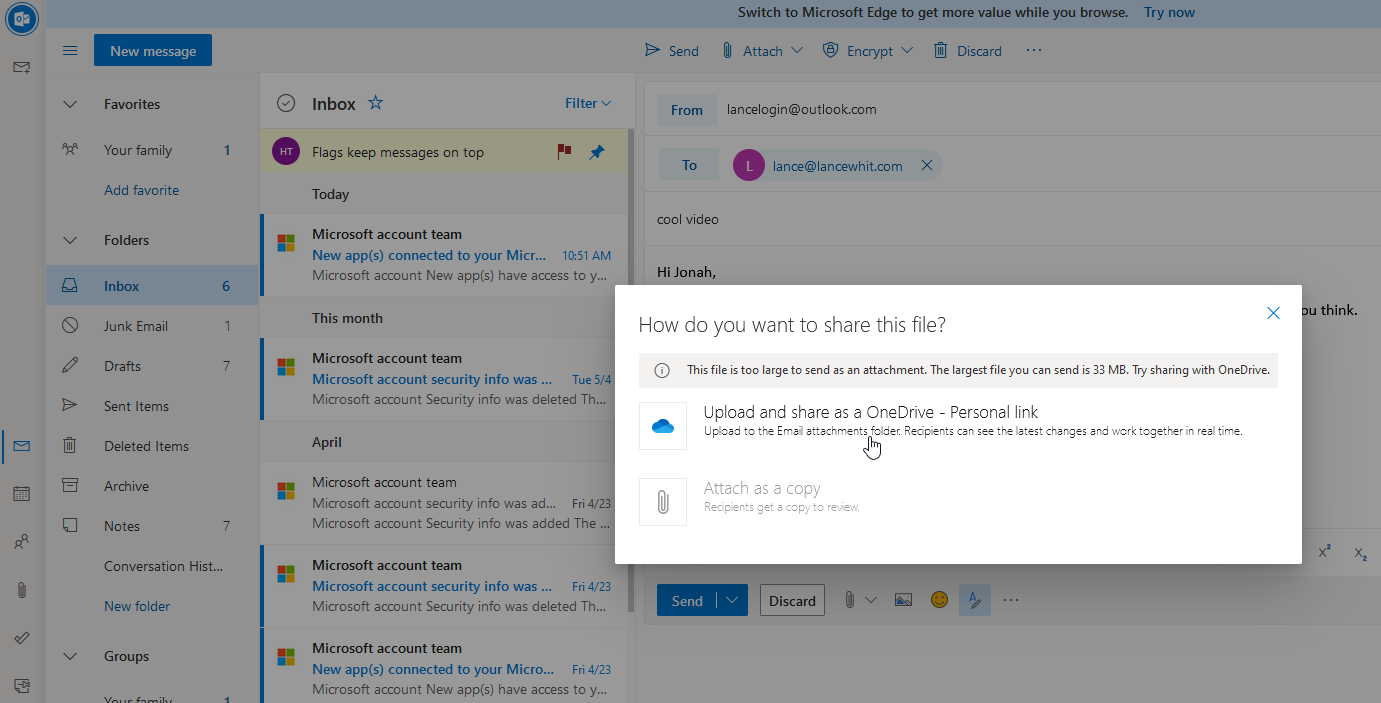The width and height of the screenshot is (1381, 703).
Task: Click the top toolbar Send item
Action: (672, 51)
